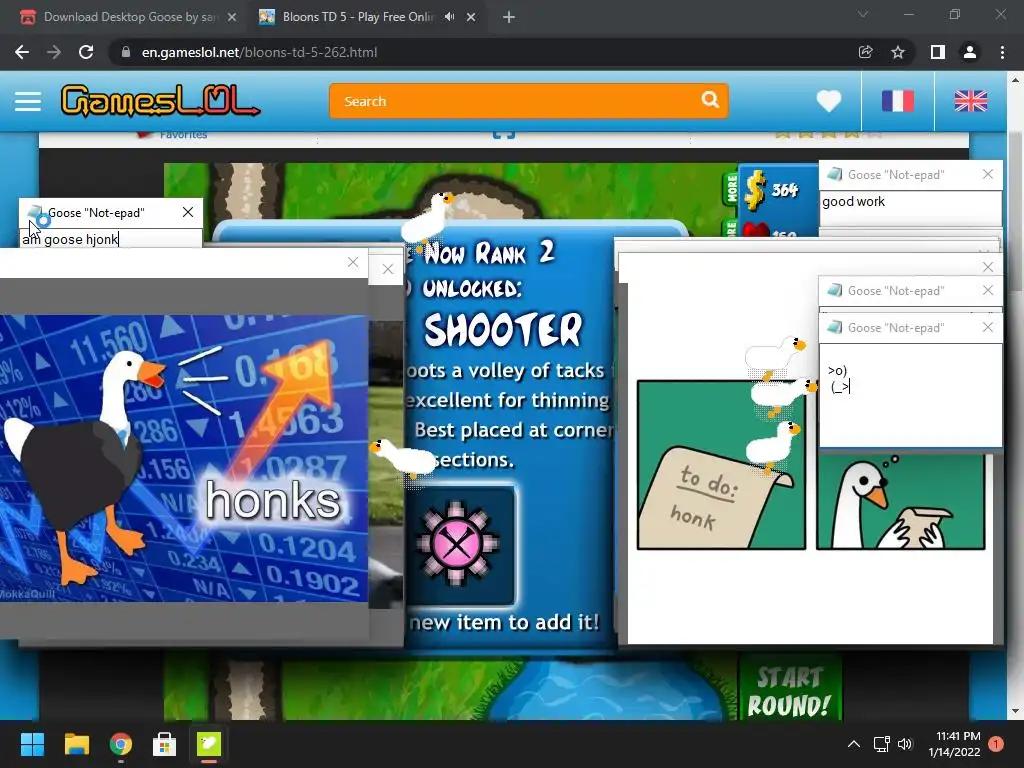1024x768 pixels.
Task: Open favorites with the heart icon
Action: 829,101
